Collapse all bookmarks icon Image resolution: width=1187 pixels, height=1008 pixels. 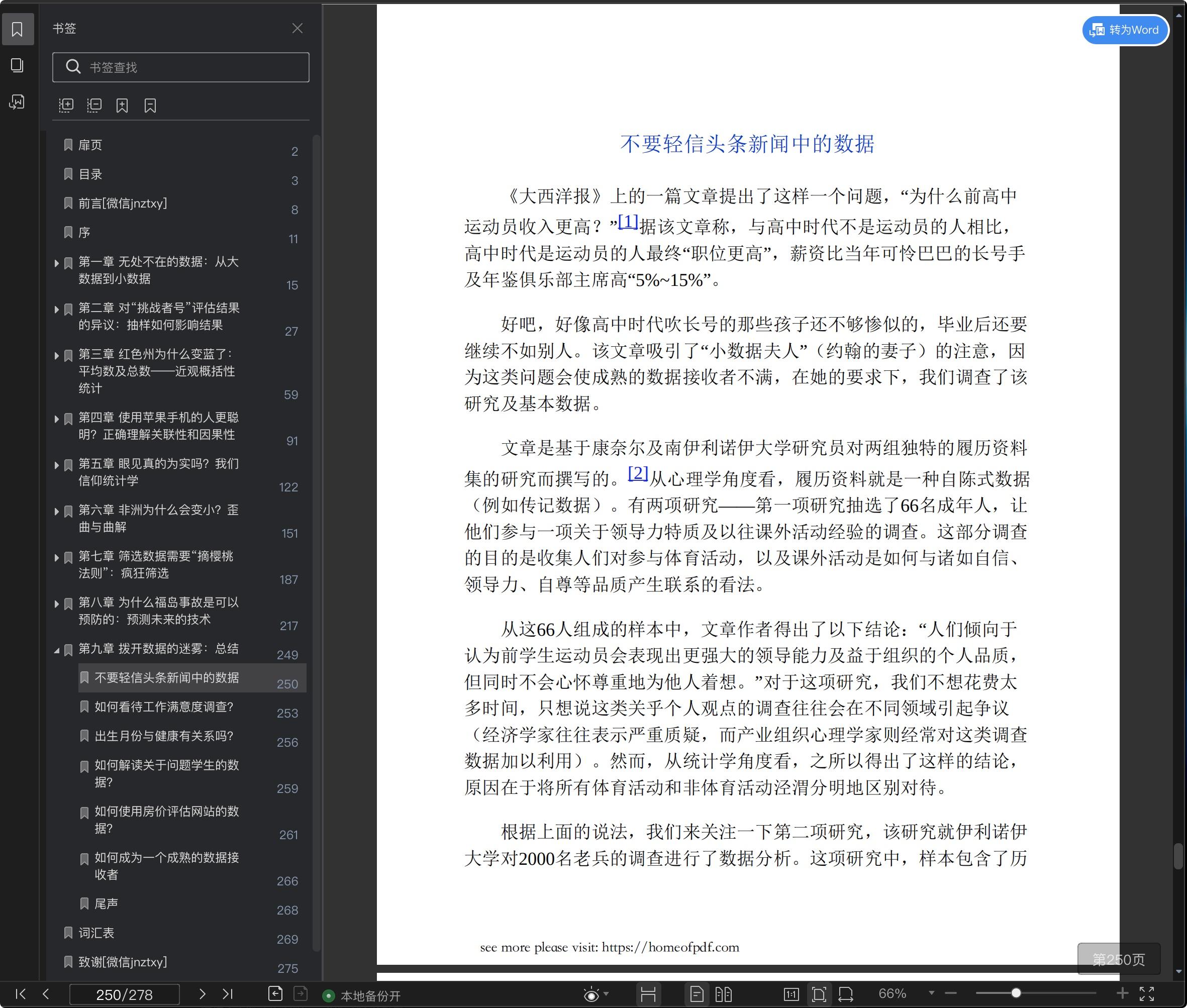[94, 105]
